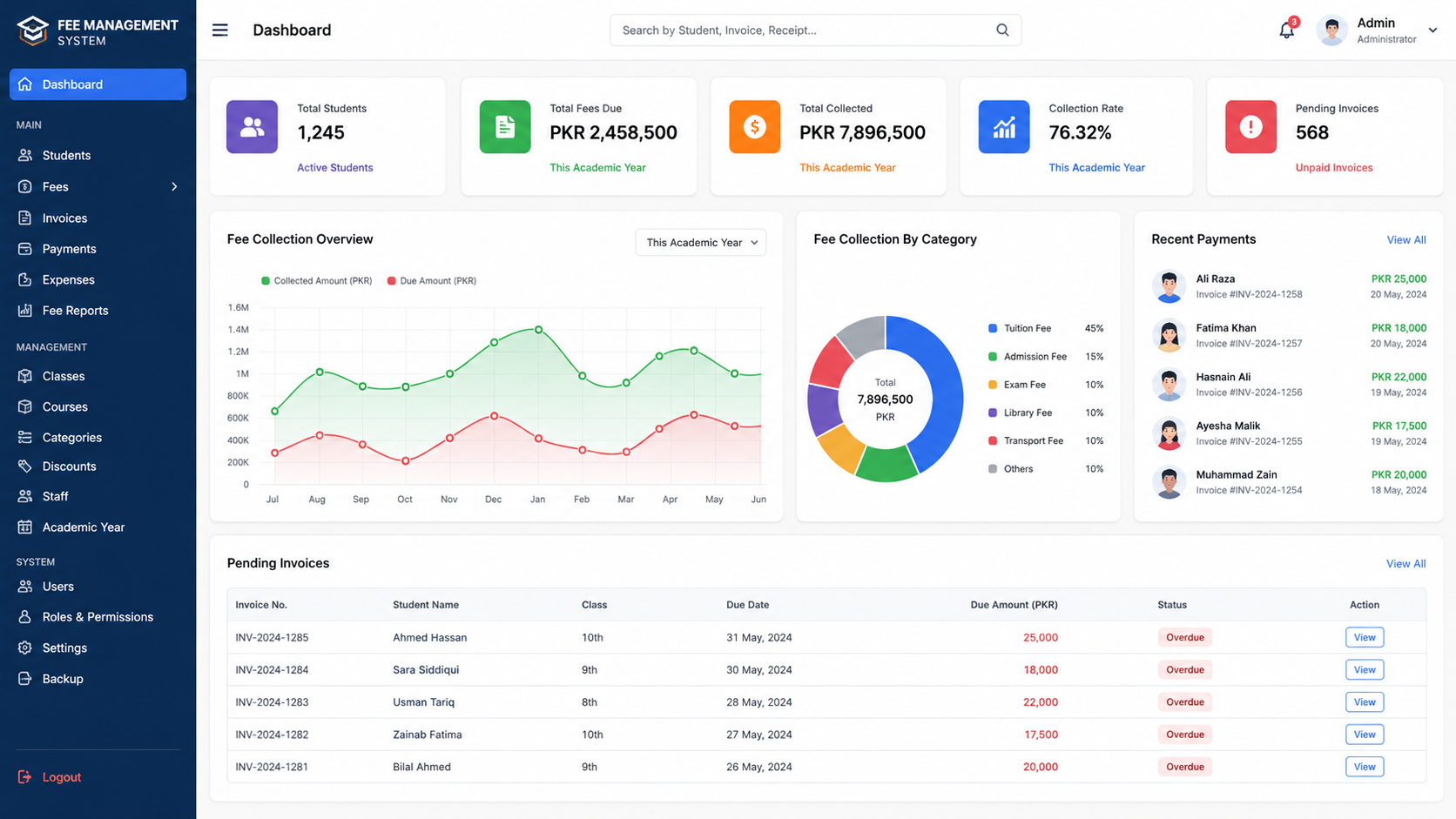Click the Backup sidebar icon

25,678
